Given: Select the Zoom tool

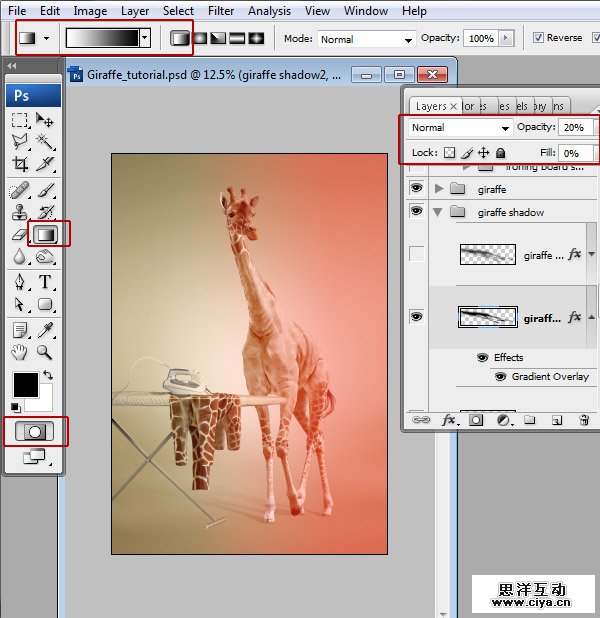Looking at the screenshot, I should [45, 351].
